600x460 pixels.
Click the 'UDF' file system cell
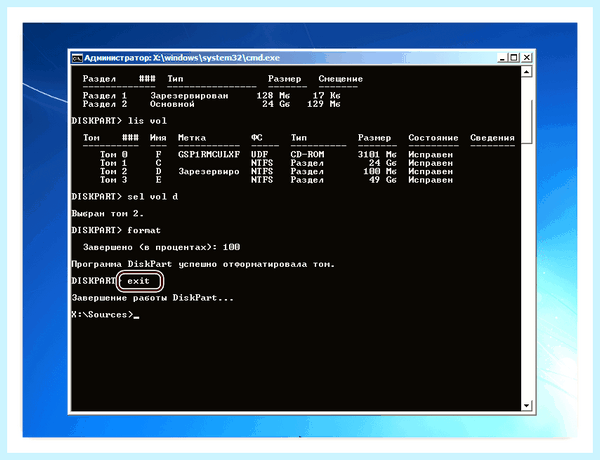click(x=259, y=155)
